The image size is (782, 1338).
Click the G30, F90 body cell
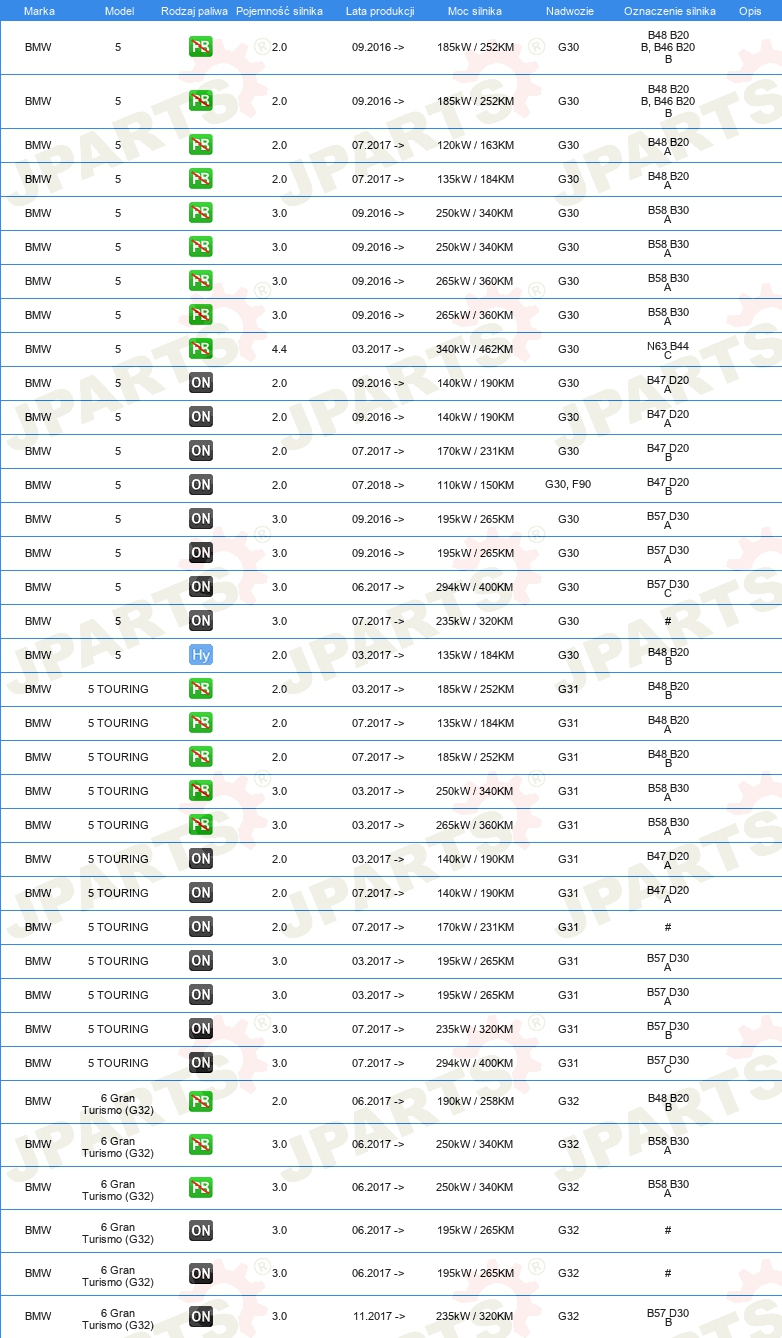coord(568,485)
